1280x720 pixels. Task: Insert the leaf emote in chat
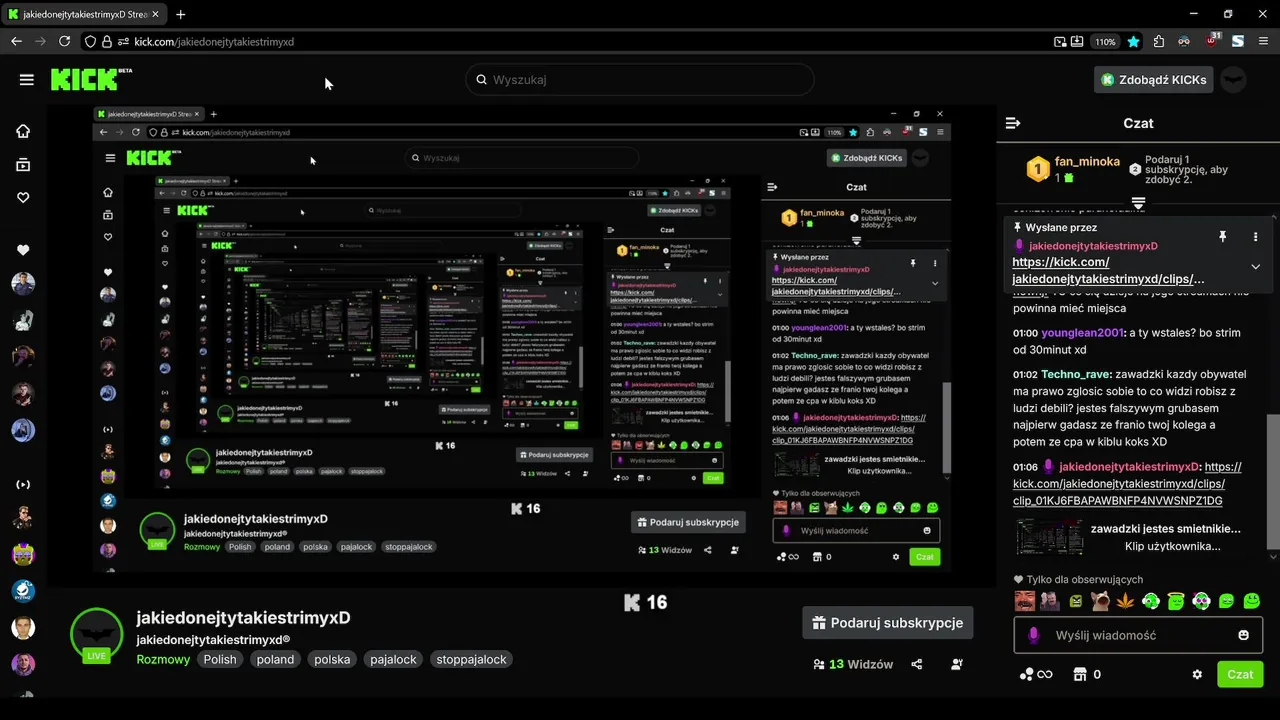1125,601
